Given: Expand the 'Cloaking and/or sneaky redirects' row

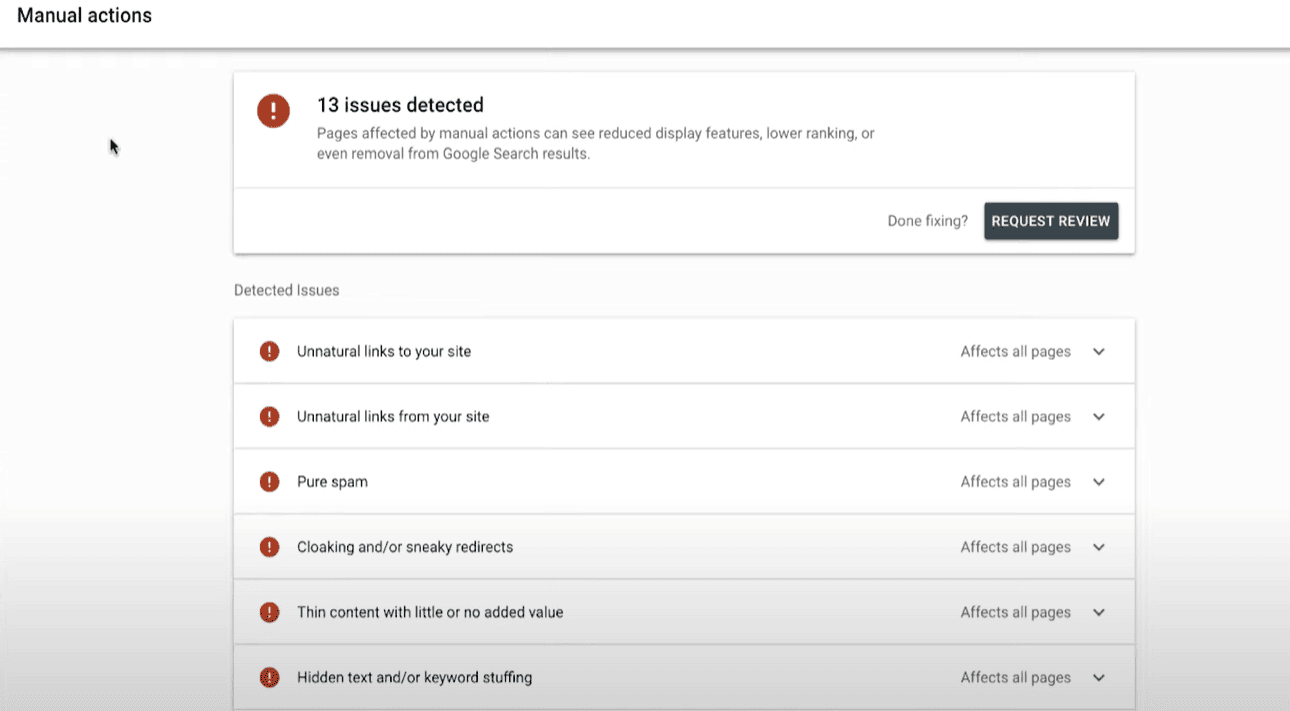Looking at the screenshot, I should click(1098, 546).
